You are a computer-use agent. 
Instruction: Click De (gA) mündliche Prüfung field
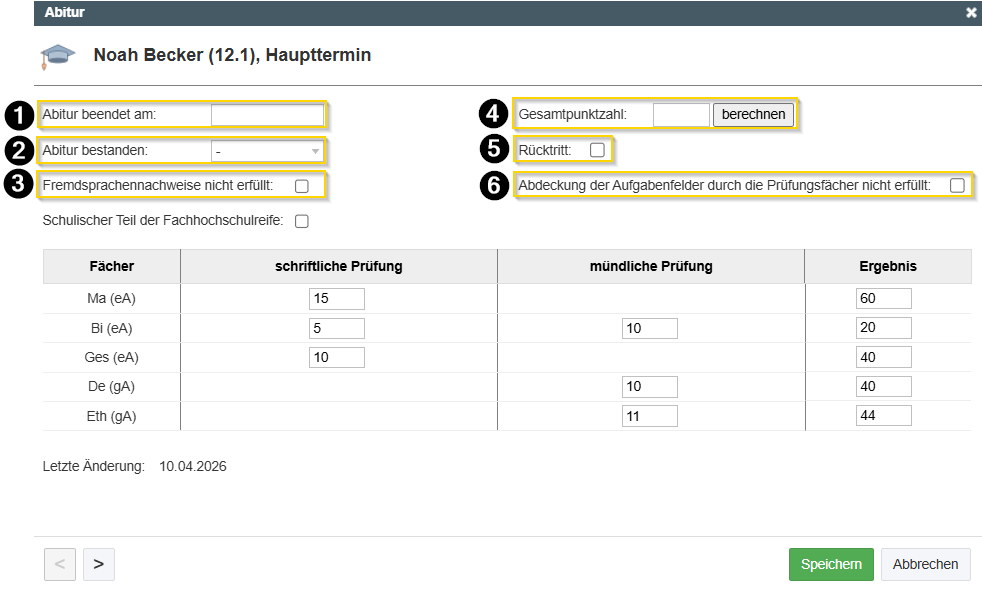click(x=649, y=387)
